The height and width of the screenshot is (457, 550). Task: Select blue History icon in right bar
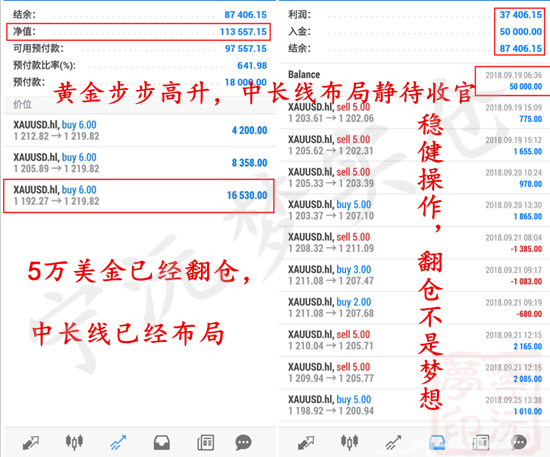[x=437, y=443]
